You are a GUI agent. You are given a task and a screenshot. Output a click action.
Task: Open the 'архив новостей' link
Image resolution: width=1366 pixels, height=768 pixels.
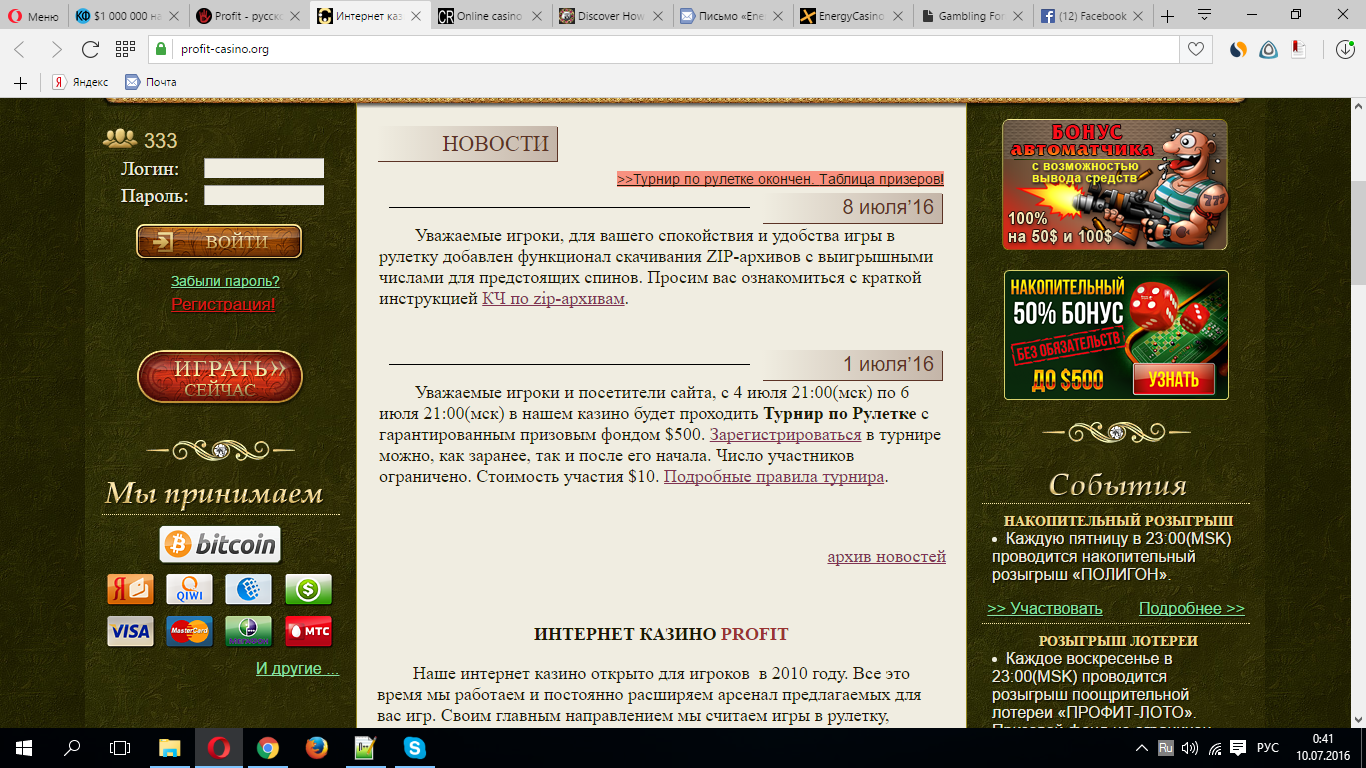point(886,556)
